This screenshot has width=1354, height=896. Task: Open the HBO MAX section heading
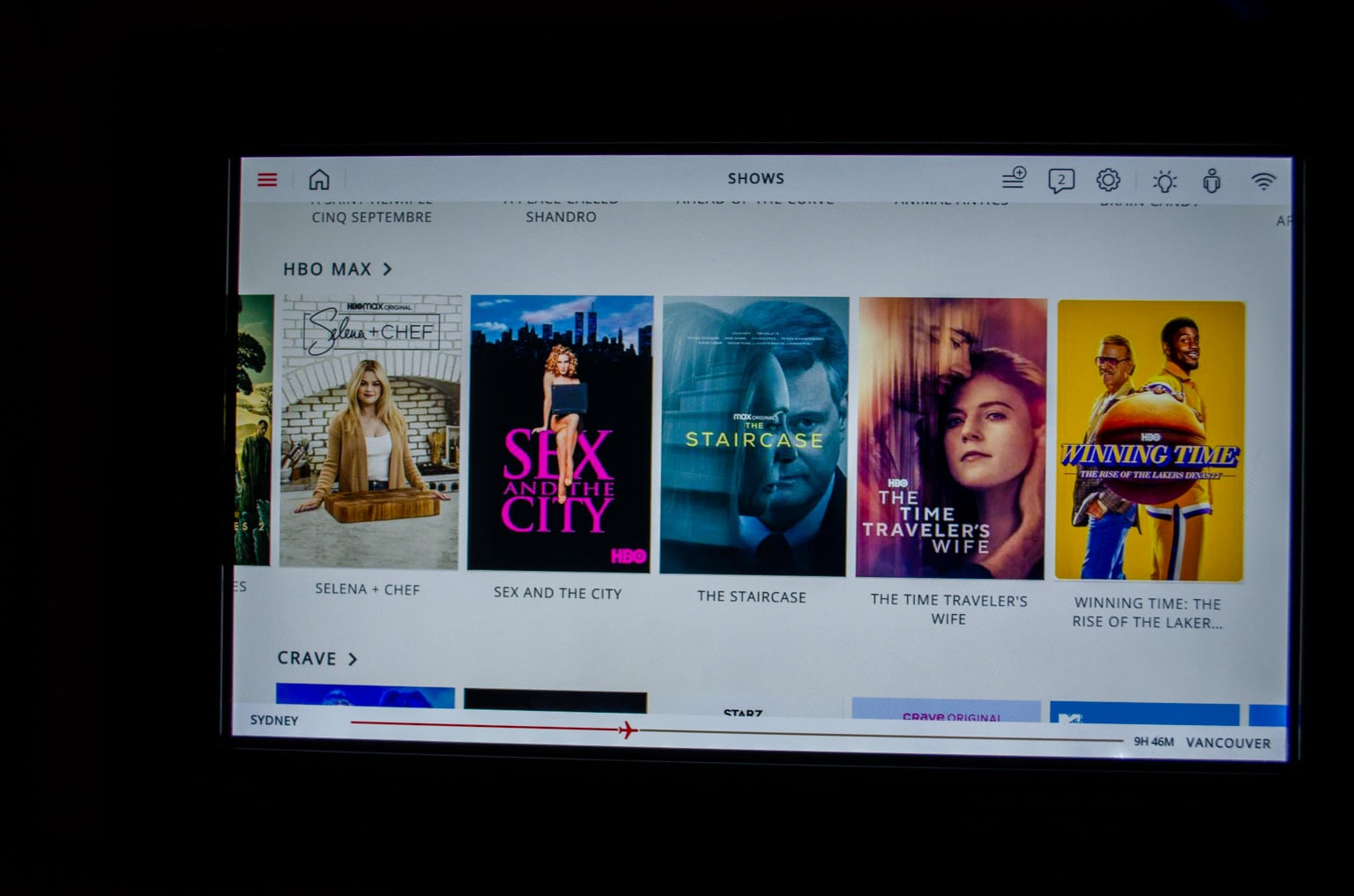(327, 270)
